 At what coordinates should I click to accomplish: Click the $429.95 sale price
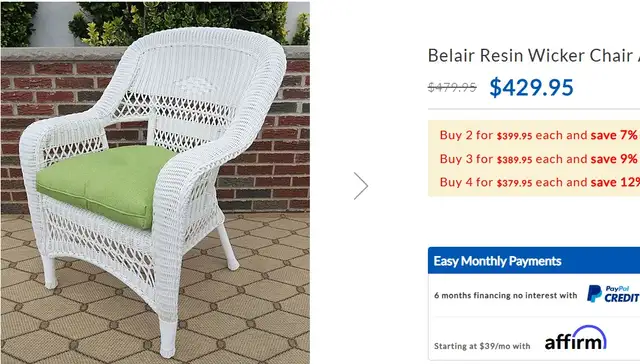point(531,87)
